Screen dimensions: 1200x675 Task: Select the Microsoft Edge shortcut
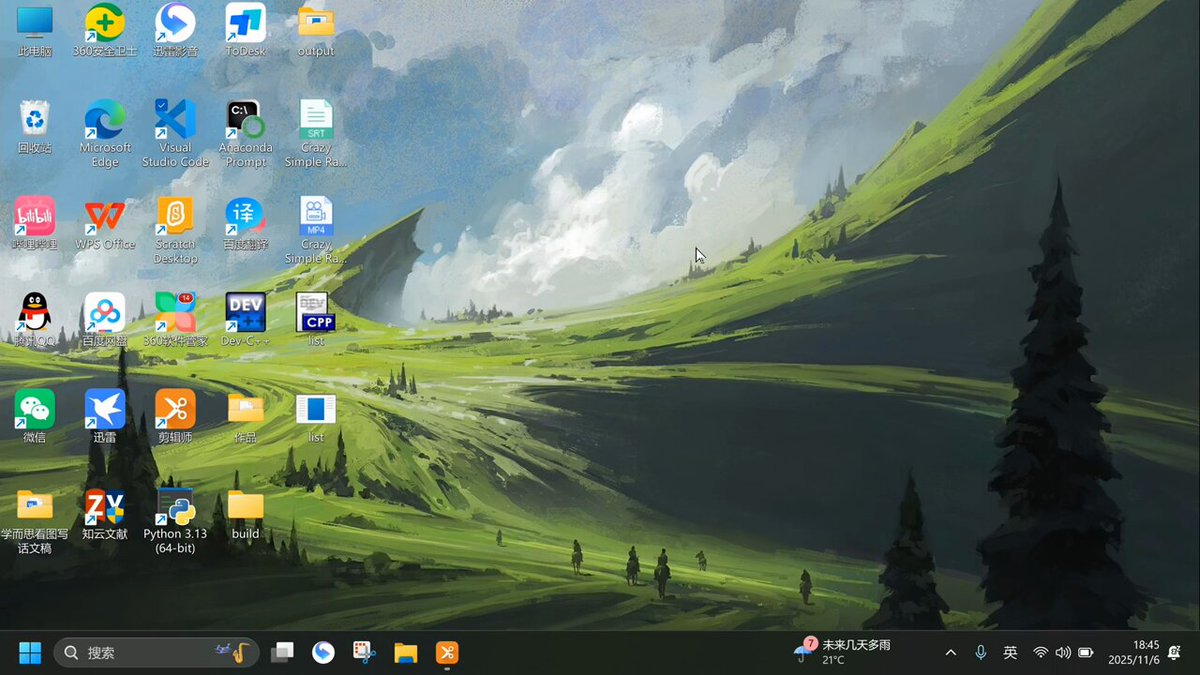(105, 133)
